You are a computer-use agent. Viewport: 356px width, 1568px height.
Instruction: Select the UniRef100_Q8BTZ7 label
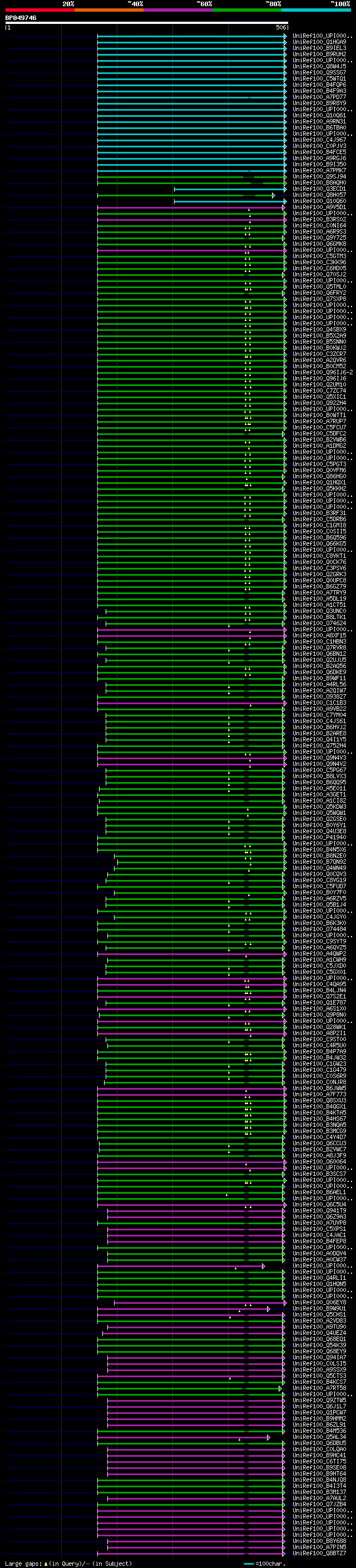point(319,1554)
